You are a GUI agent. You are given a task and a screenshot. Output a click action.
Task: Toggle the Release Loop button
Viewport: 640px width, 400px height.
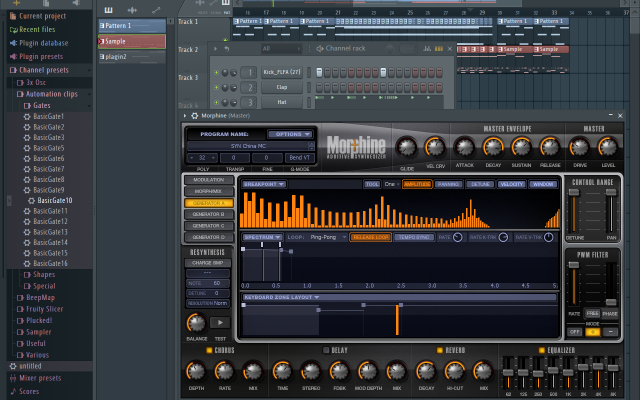tap(371, 237)
